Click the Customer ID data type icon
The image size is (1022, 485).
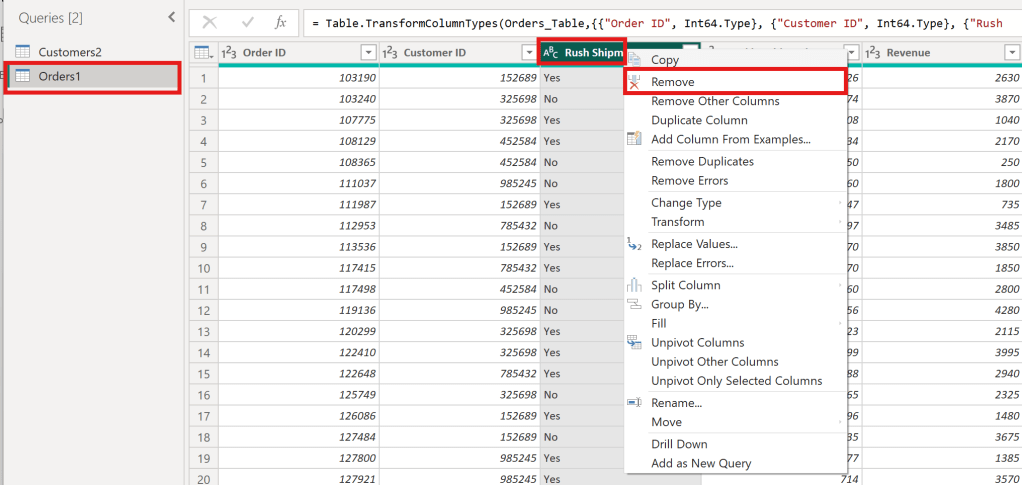[390, 53]
